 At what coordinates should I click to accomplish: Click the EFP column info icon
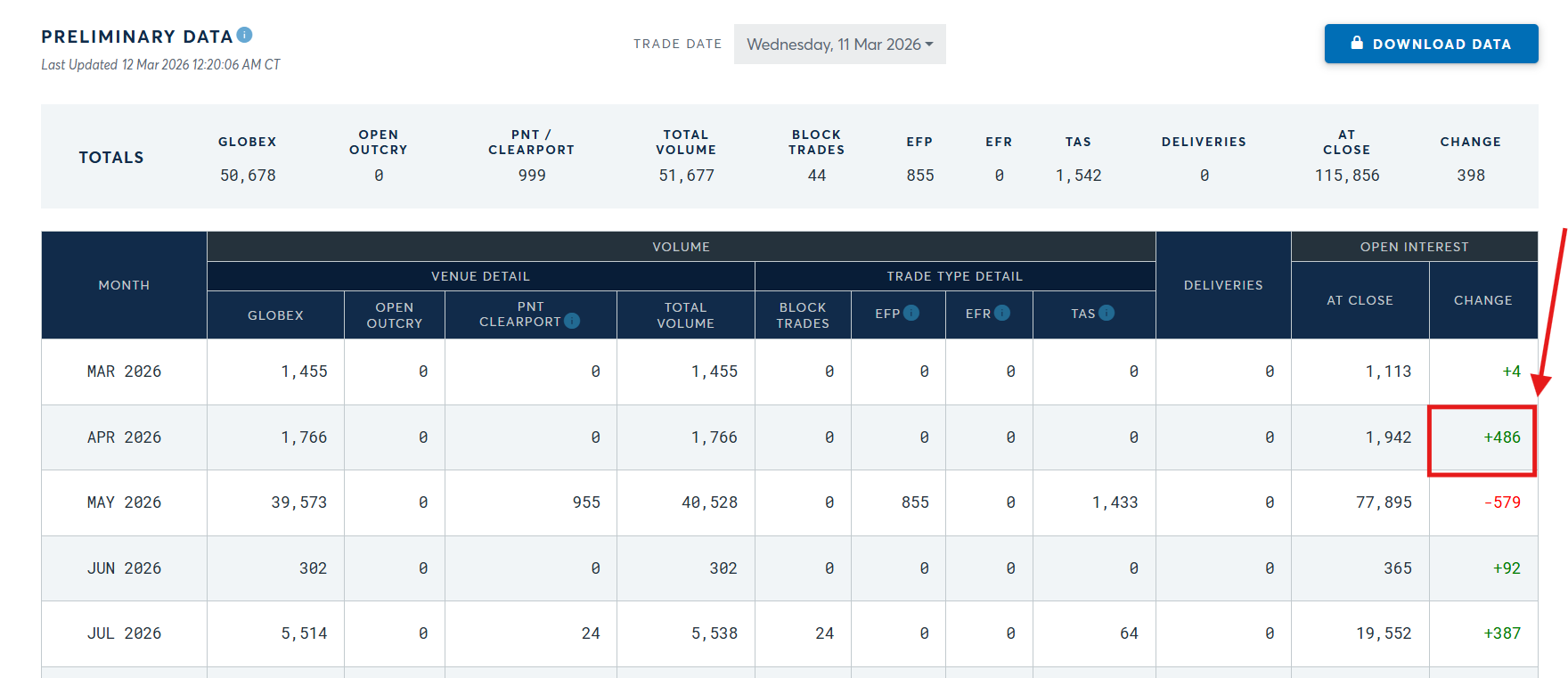[x=911, y=313]
